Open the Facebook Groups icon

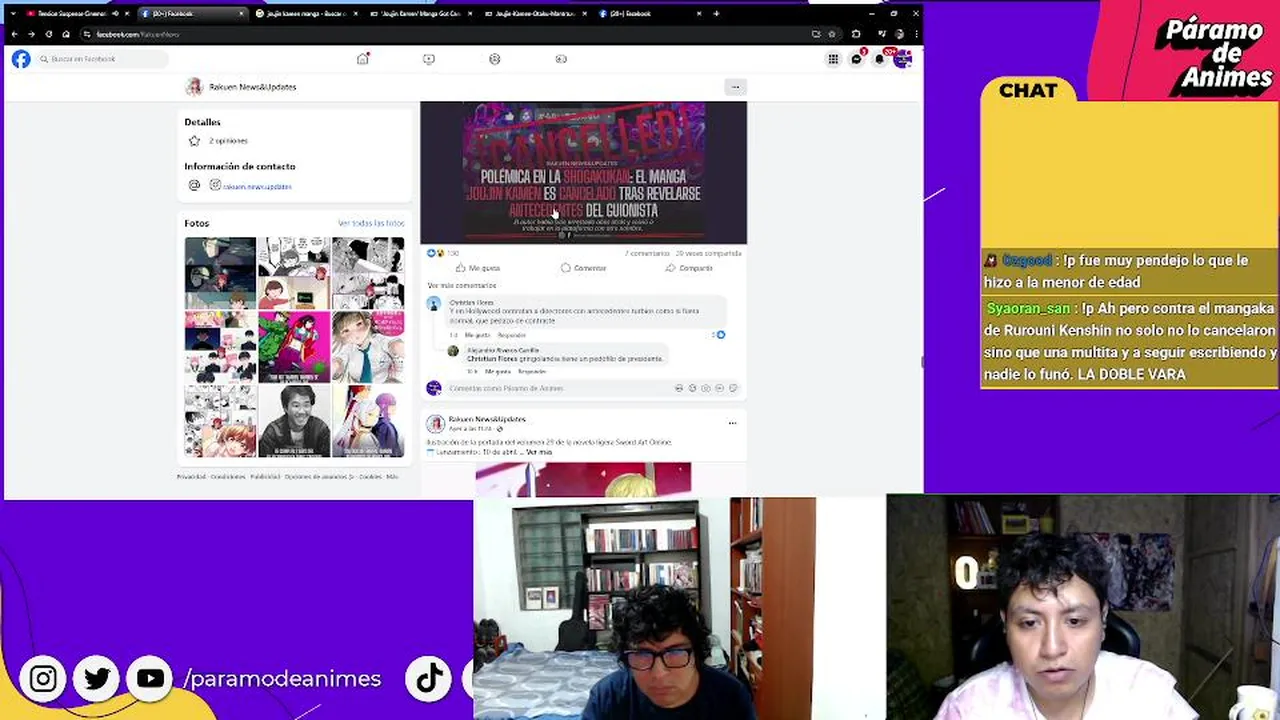click(495, 59)
